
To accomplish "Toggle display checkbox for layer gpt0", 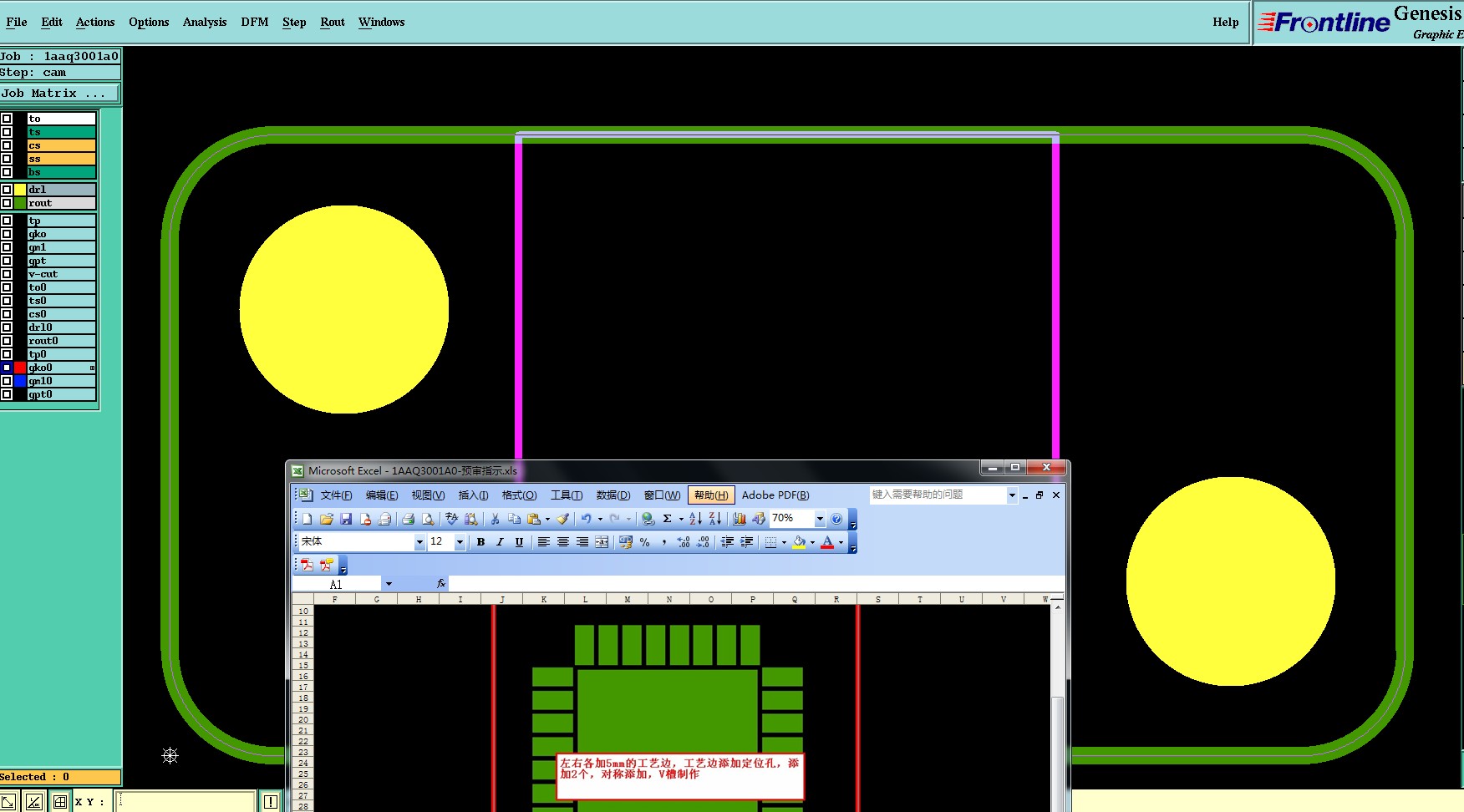I will (x=7, y=394).
